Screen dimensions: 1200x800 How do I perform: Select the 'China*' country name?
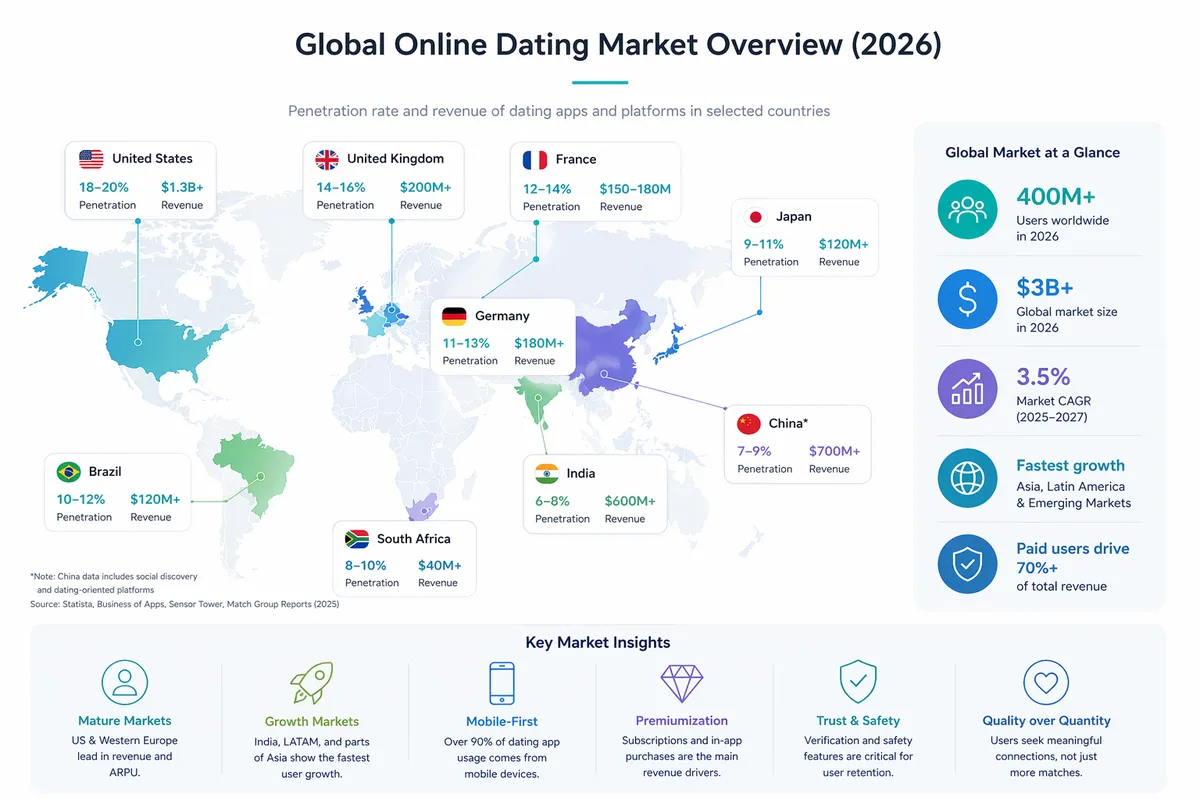point(787,424)
